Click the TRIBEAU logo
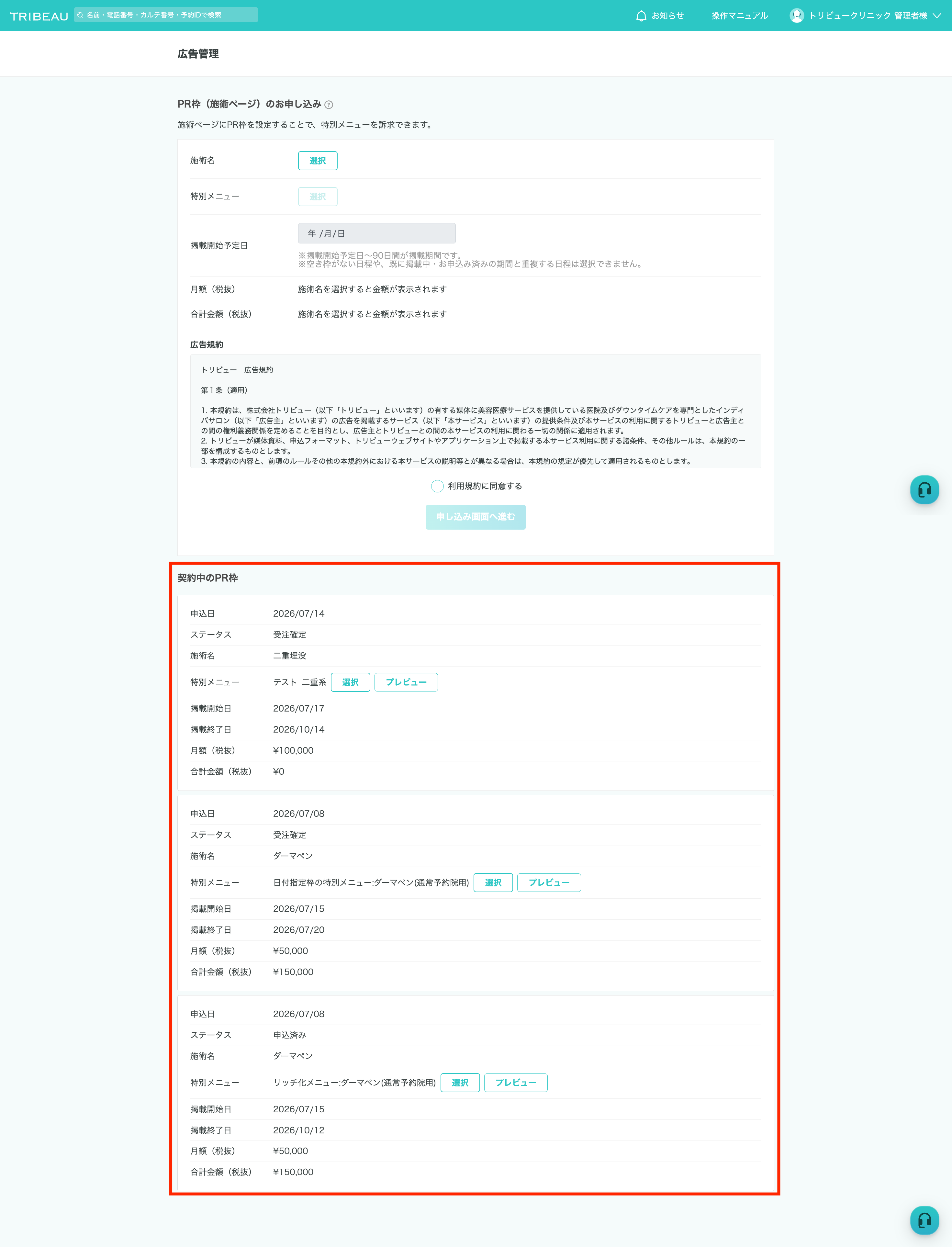 point(39,16)
